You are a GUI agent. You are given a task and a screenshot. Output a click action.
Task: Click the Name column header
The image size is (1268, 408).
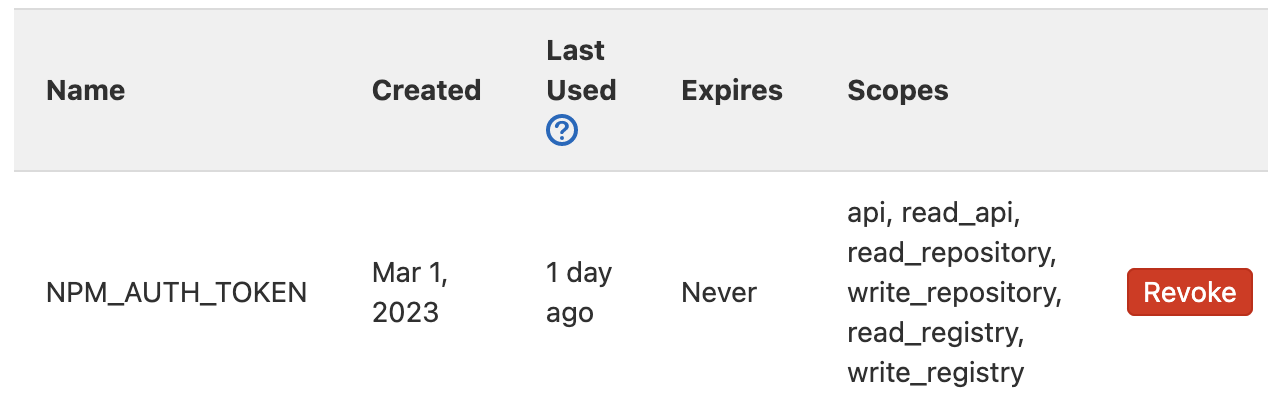pos(86,90)
